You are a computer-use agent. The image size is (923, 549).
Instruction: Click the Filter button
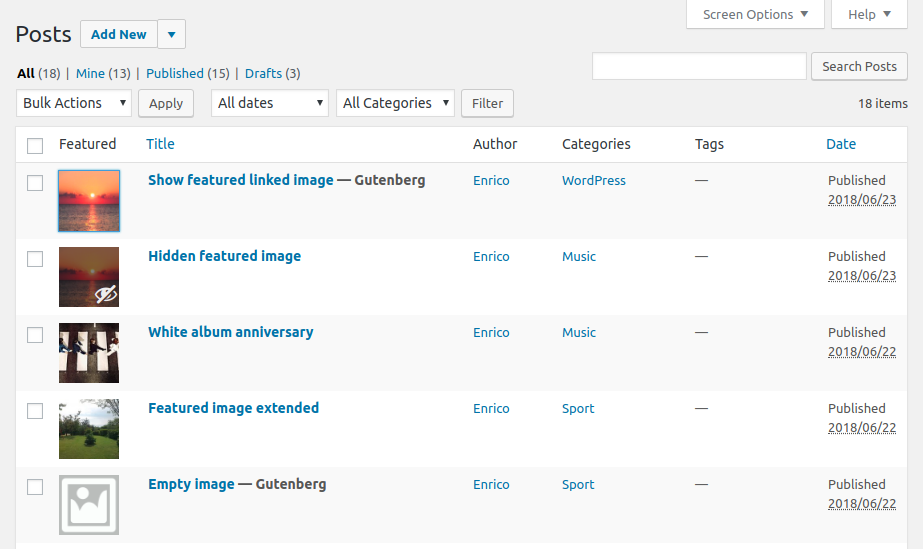[487, 103]
